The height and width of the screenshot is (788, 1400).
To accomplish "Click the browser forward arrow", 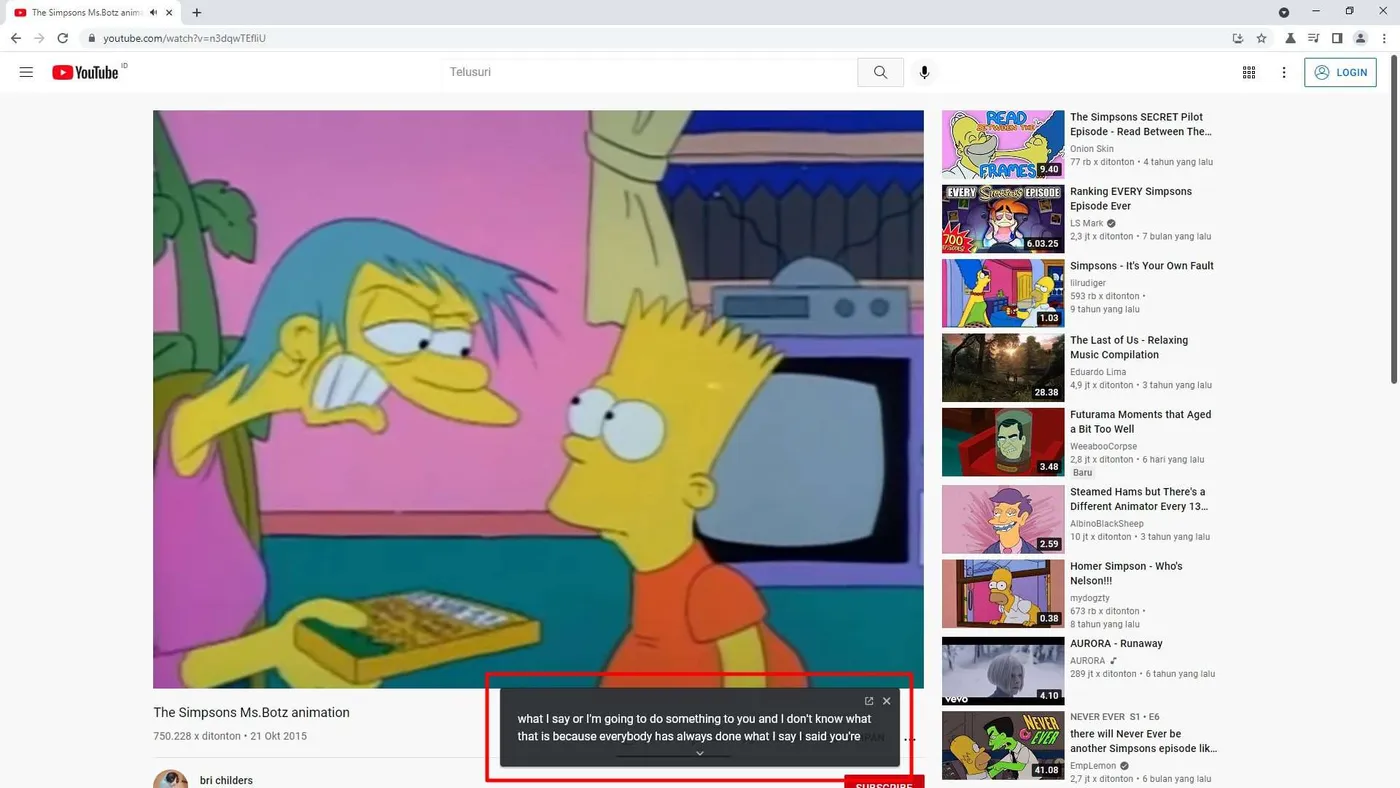I will [39, 38].
